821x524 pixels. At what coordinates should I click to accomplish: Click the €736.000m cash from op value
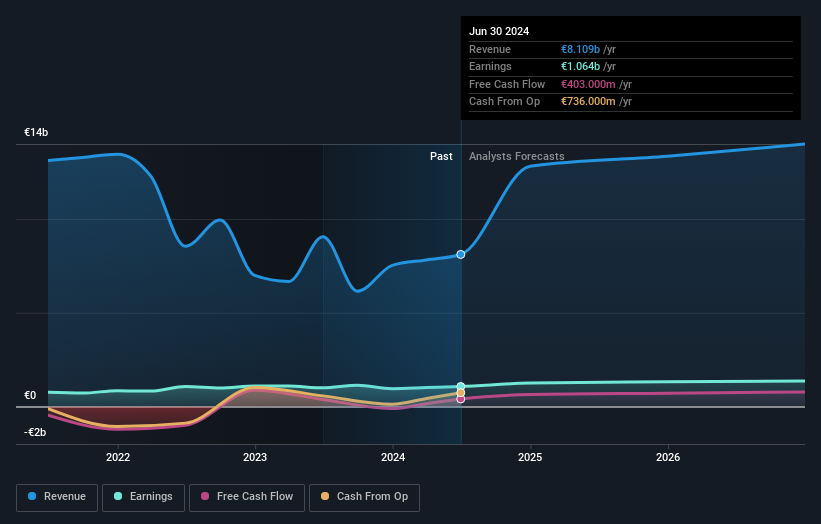coord(588,102)
